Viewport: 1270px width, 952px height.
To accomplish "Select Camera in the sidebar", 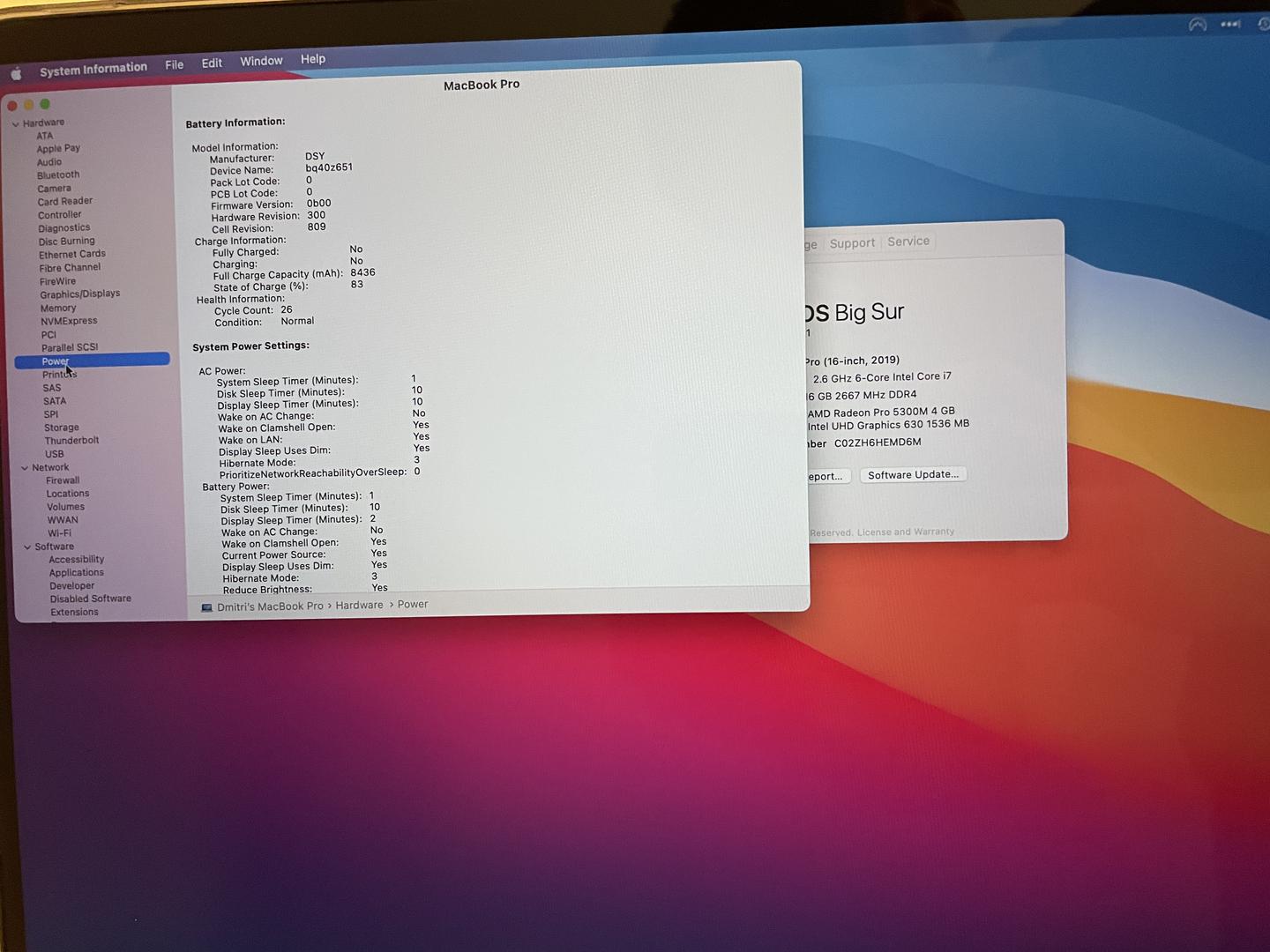I will [x=54, y=189].
